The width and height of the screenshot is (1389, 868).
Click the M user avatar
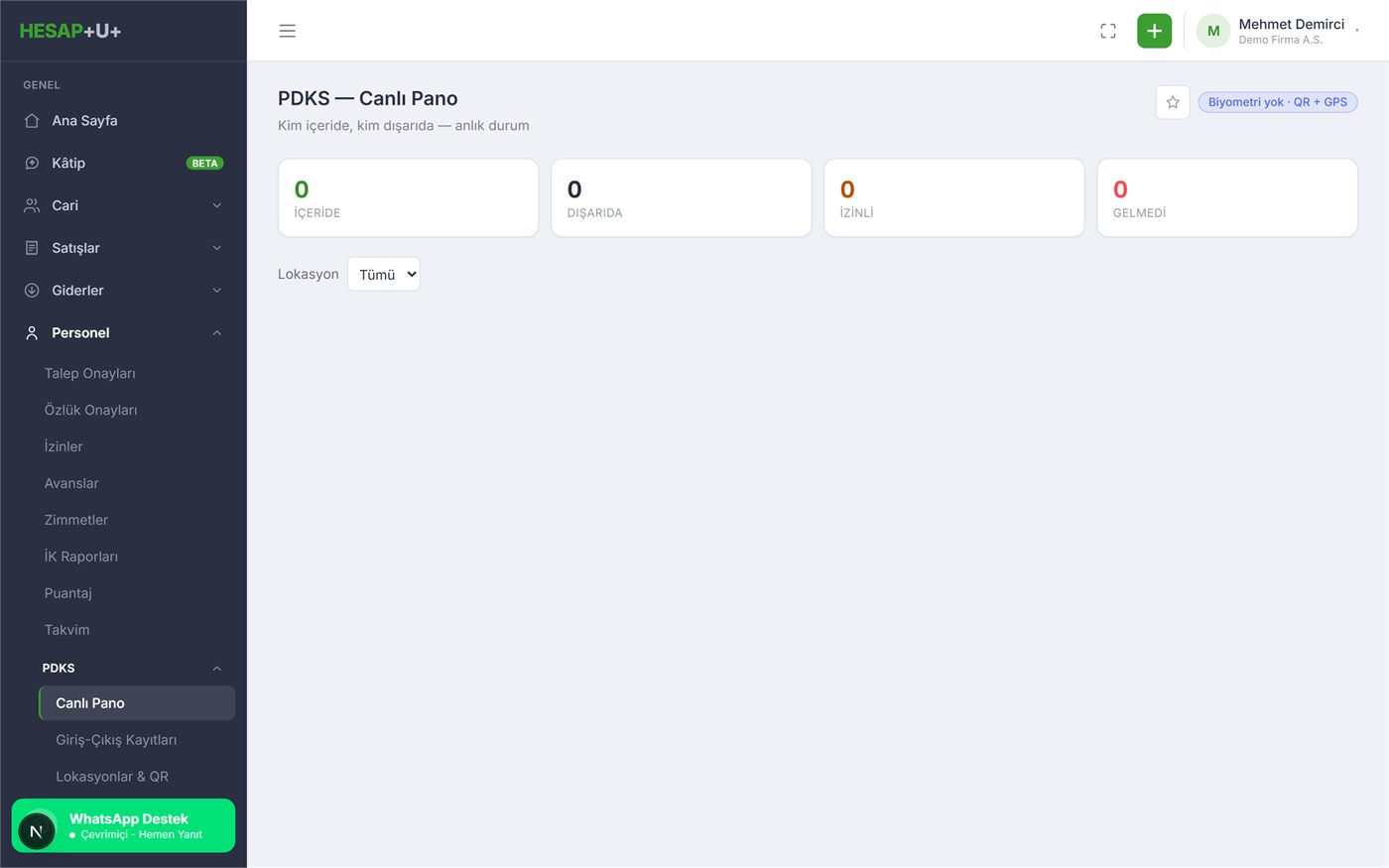1213,31
